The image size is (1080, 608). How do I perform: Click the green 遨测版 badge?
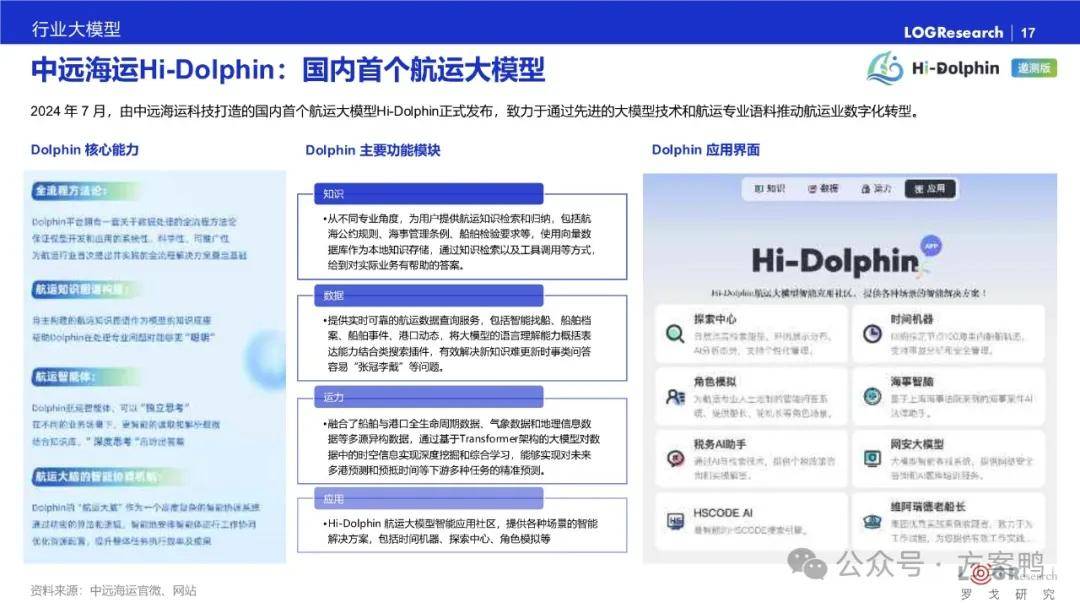pyautogui.click(x=1034, y=68)
